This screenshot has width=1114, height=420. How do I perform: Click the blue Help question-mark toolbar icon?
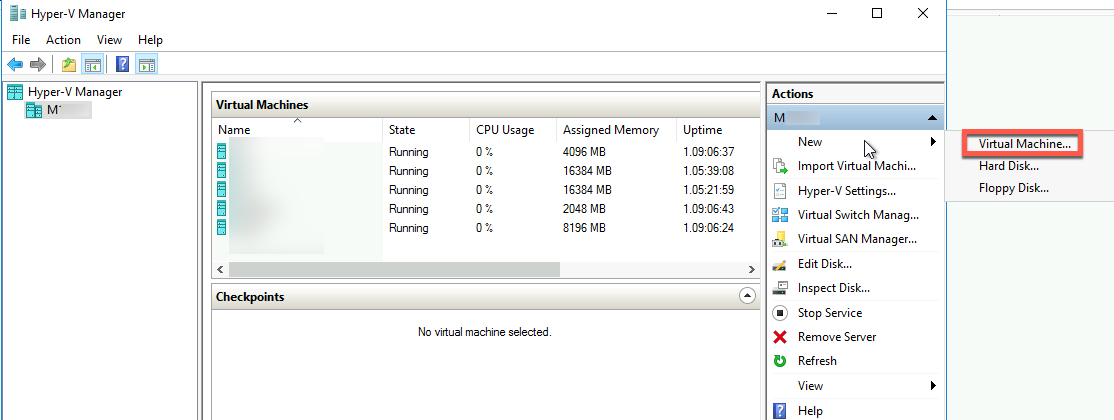click(x=122, y=65)
